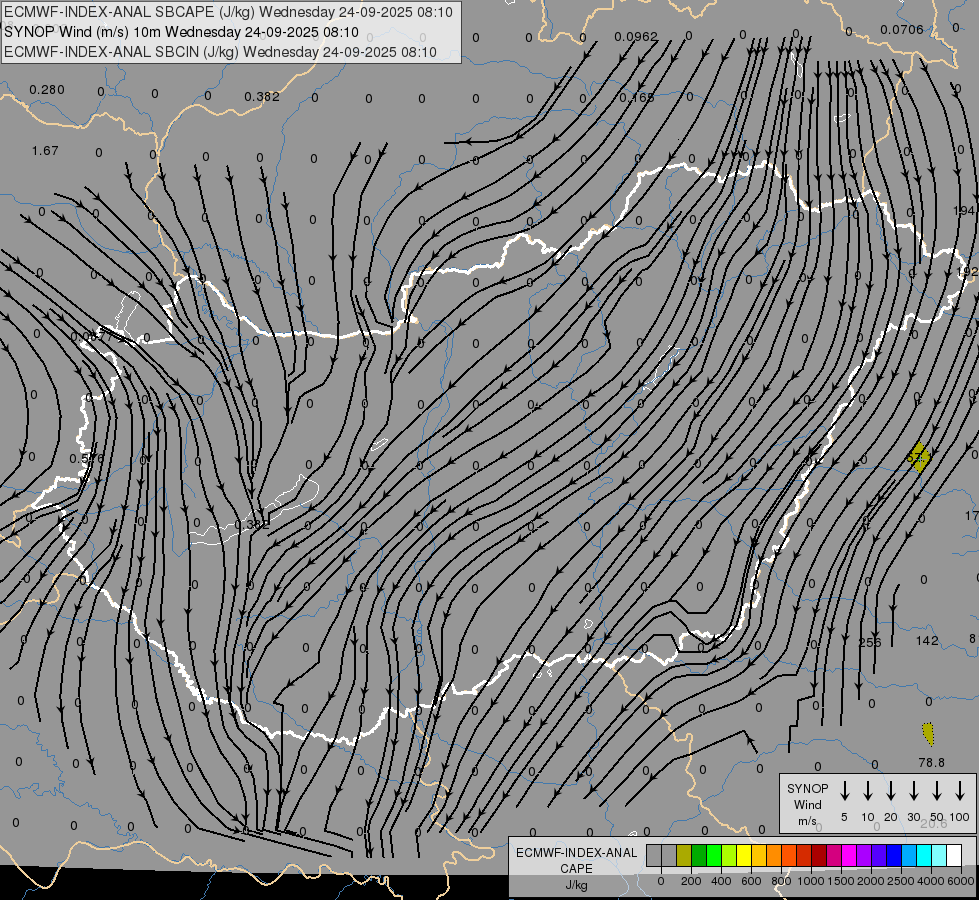Image resolution: width=979 pixels, height=900 pixels.
Task: Click the yellow CAPE patch on the map
Action: (x=918, y=456)
